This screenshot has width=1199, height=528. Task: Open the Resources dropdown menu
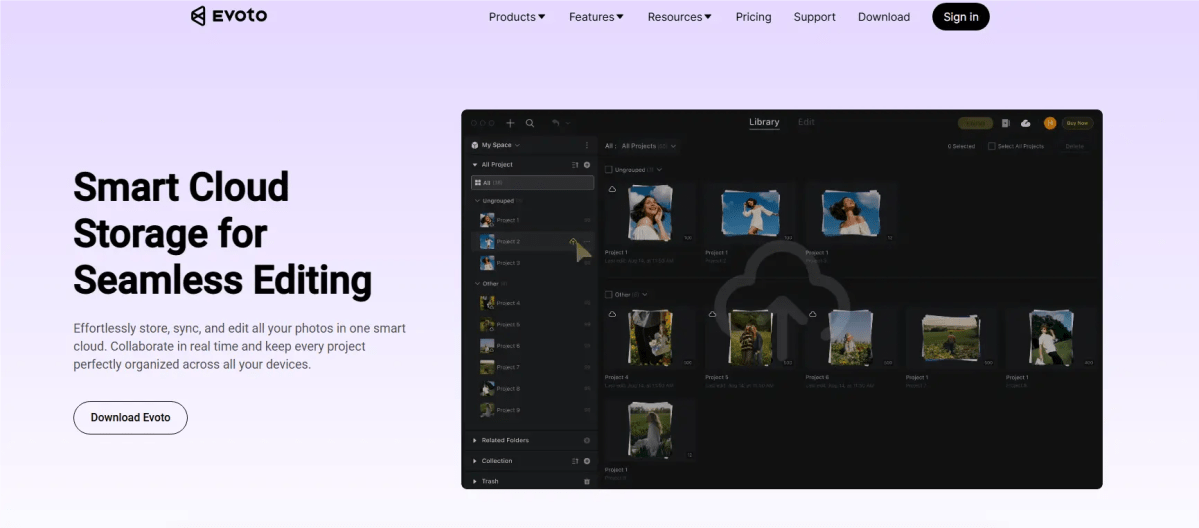tap(680, 17)
